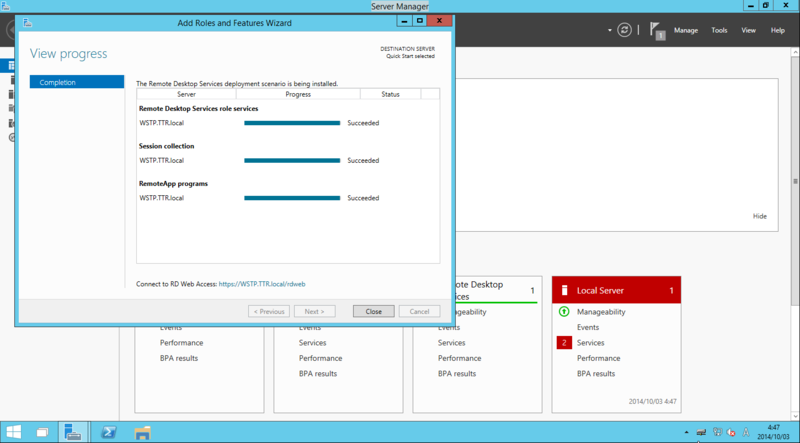
Task: Open the Help menu
Action: click(x=778, y=31)
